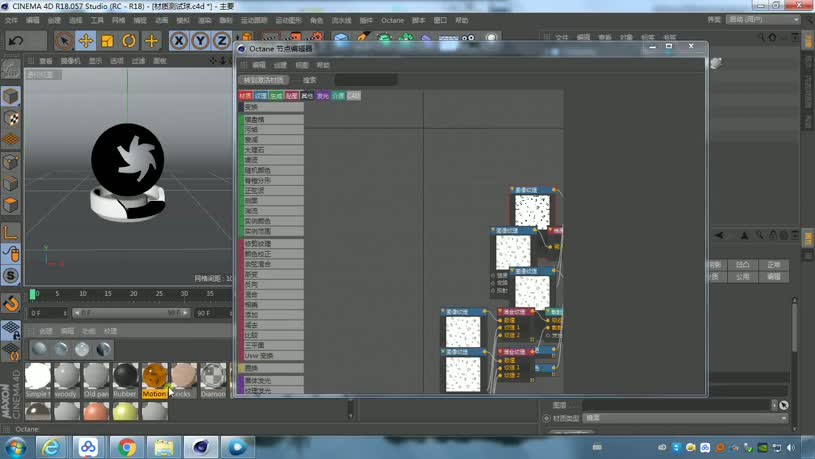The height and width of the screenshot is (459, 815).
Task: Select the 三平面 node in the node list
Action: [x=271, y=345]
